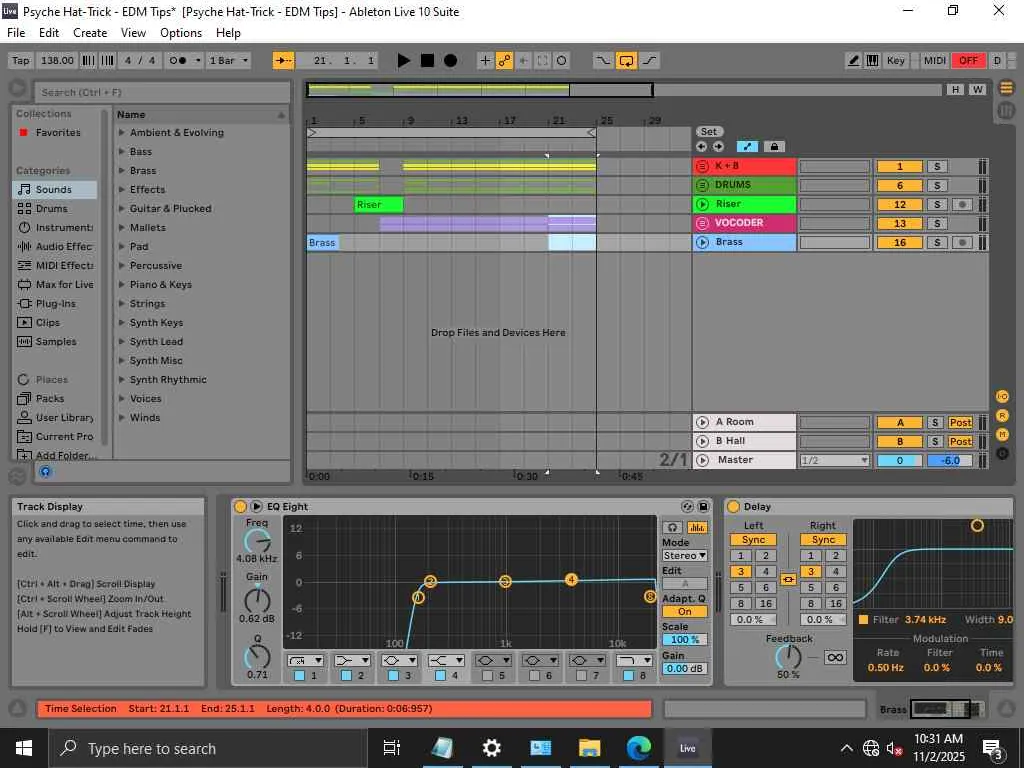Toggle Punch-Out switch
This screenshot has height=768, width=1024.
click(x=649, y=61)
